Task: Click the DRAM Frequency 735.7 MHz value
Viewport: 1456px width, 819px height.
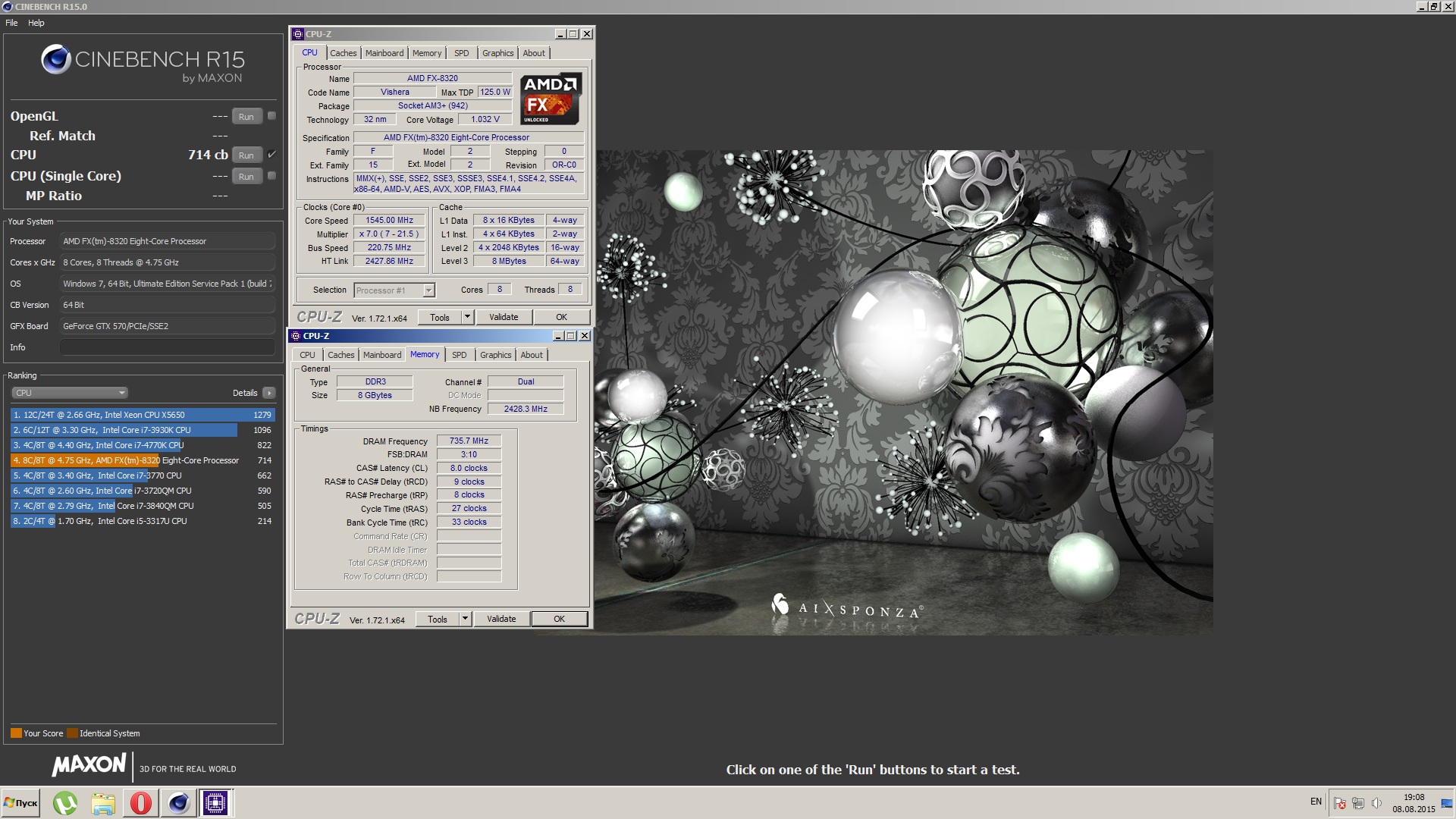Action: tap(469, 441)
